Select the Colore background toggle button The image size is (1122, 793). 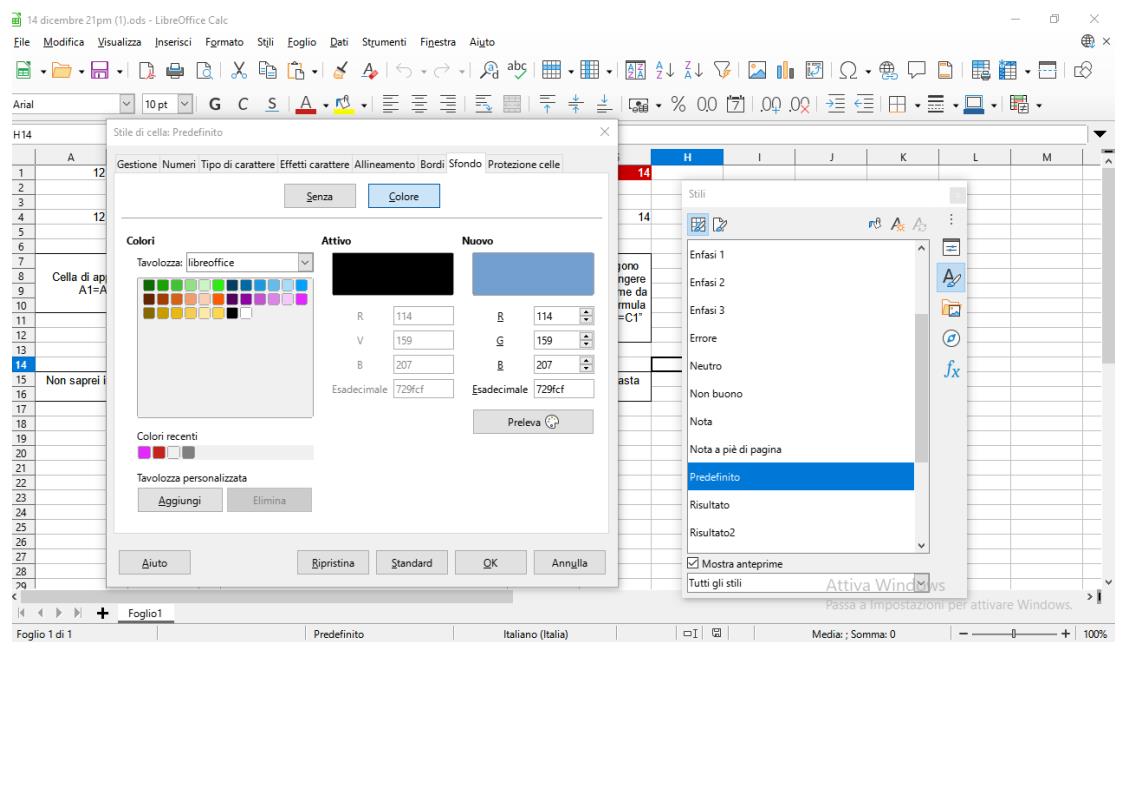coord(403,197)
